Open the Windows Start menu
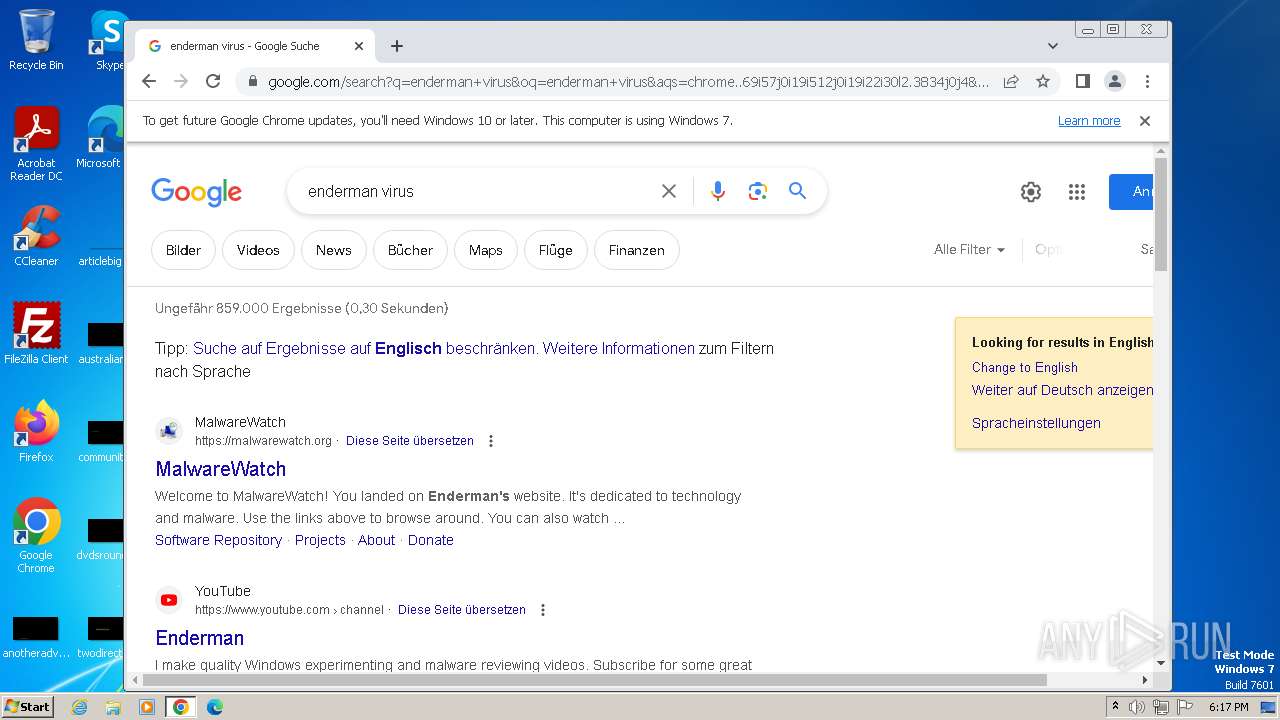The height and width of the screenshot is (720, 1280). tap(27, 706)
